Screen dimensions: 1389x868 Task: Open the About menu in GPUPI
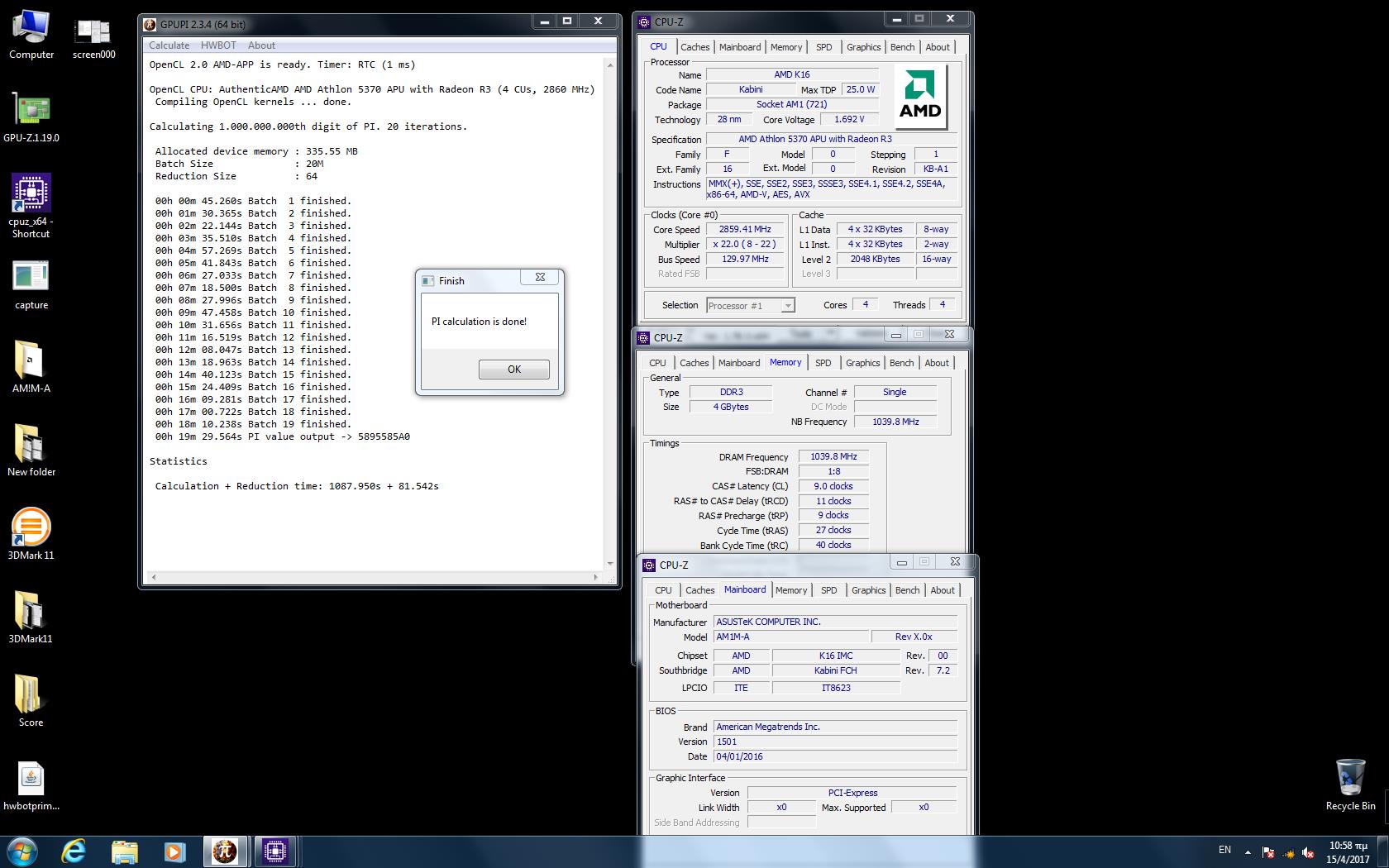tap(261, 45)
